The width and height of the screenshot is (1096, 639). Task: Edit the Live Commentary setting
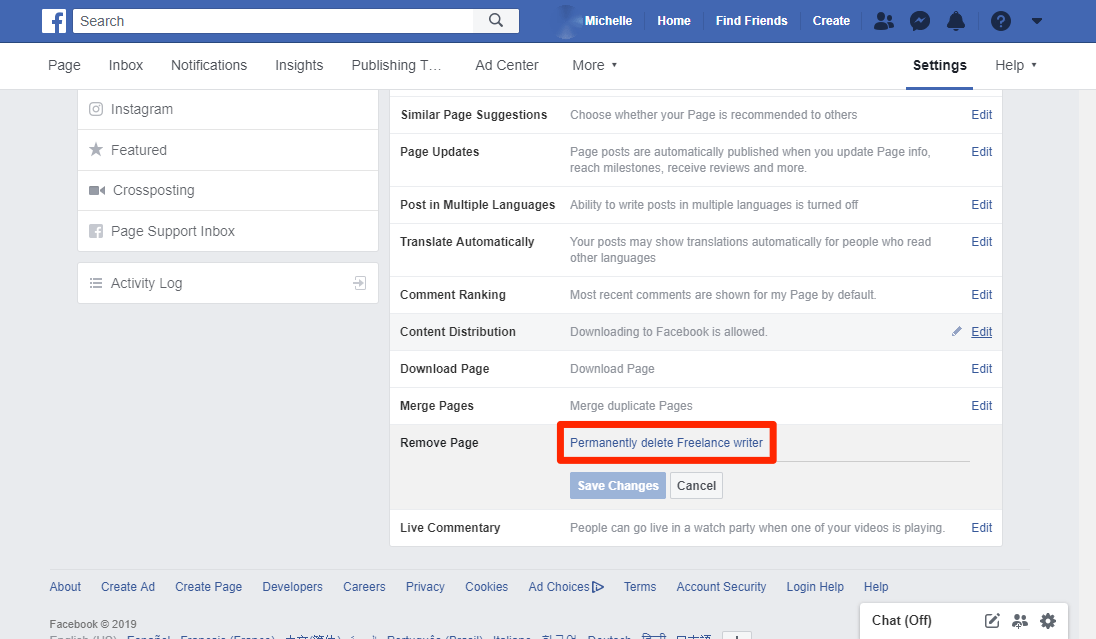pyautogui.click(x=981, y=528)
